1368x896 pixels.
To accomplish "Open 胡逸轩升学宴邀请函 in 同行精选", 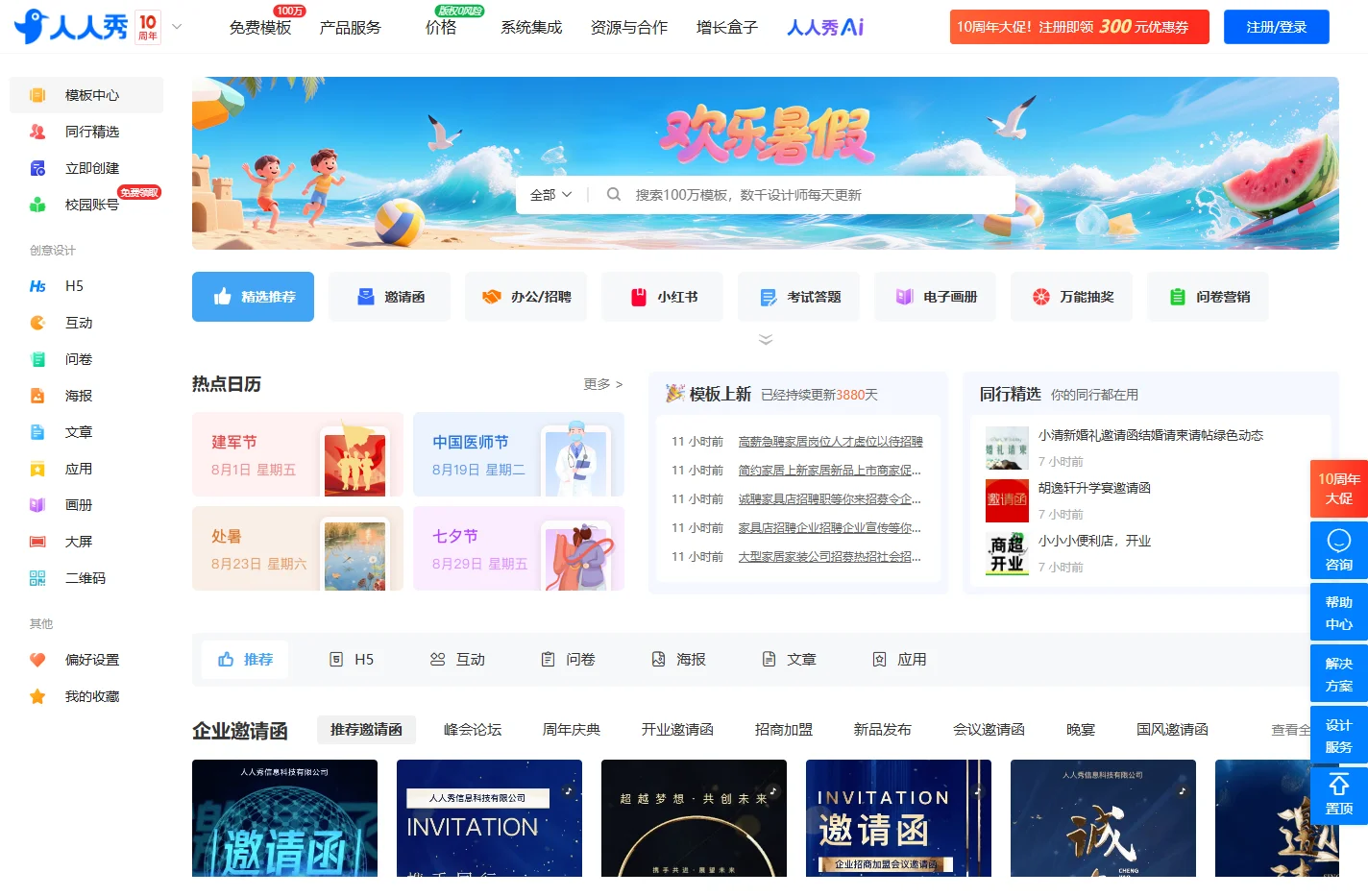I will click(x=1094, y=488).
